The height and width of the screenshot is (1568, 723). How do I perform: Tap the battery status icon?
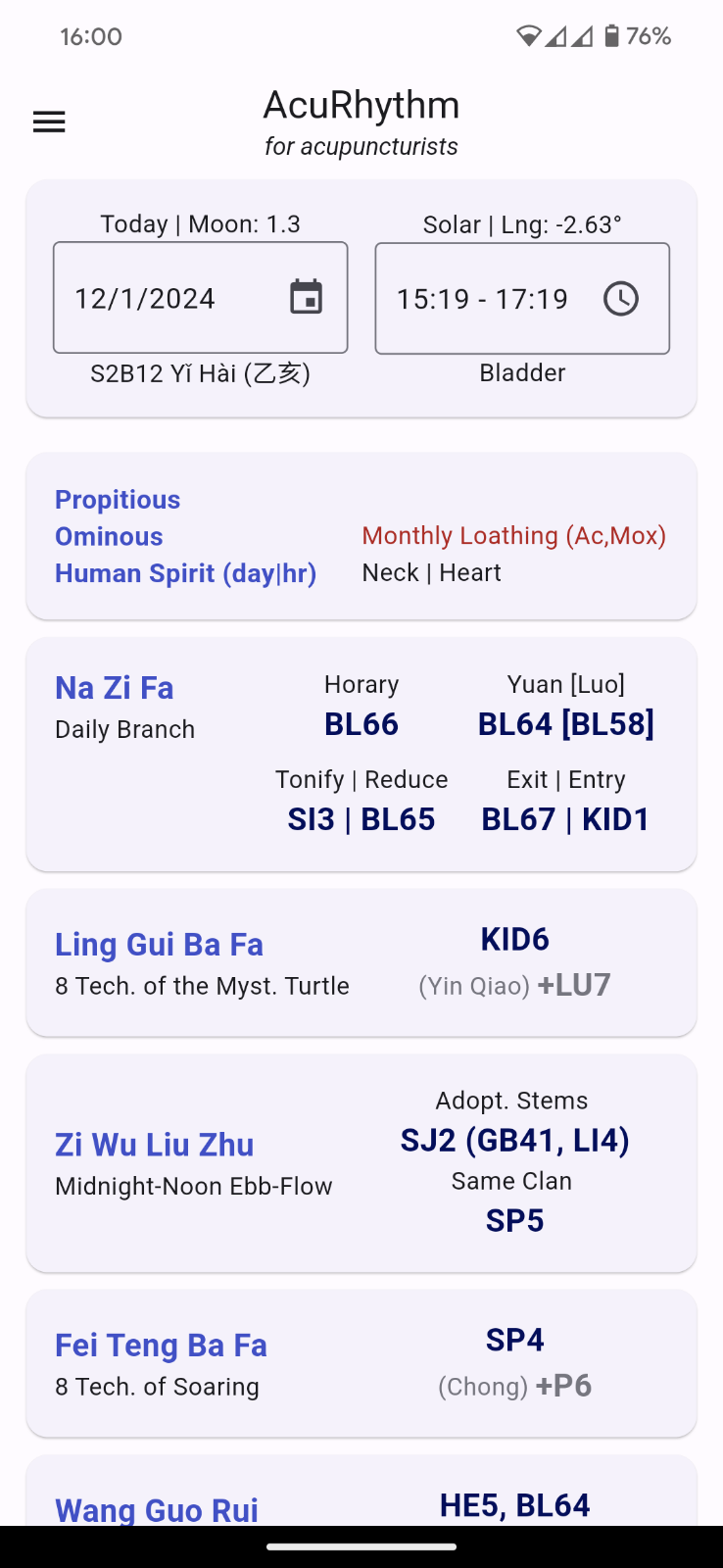pyautogui.click(x=611, y=36)
